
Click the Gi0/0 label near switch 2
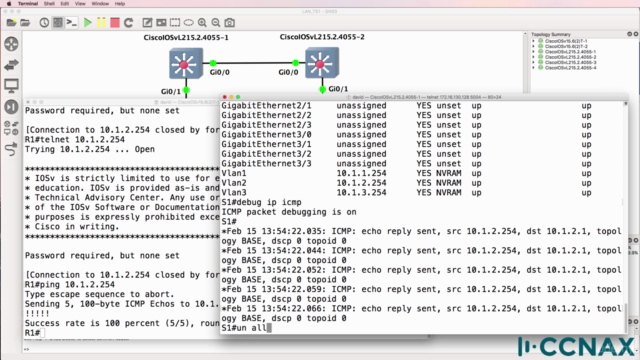point(288,72)
